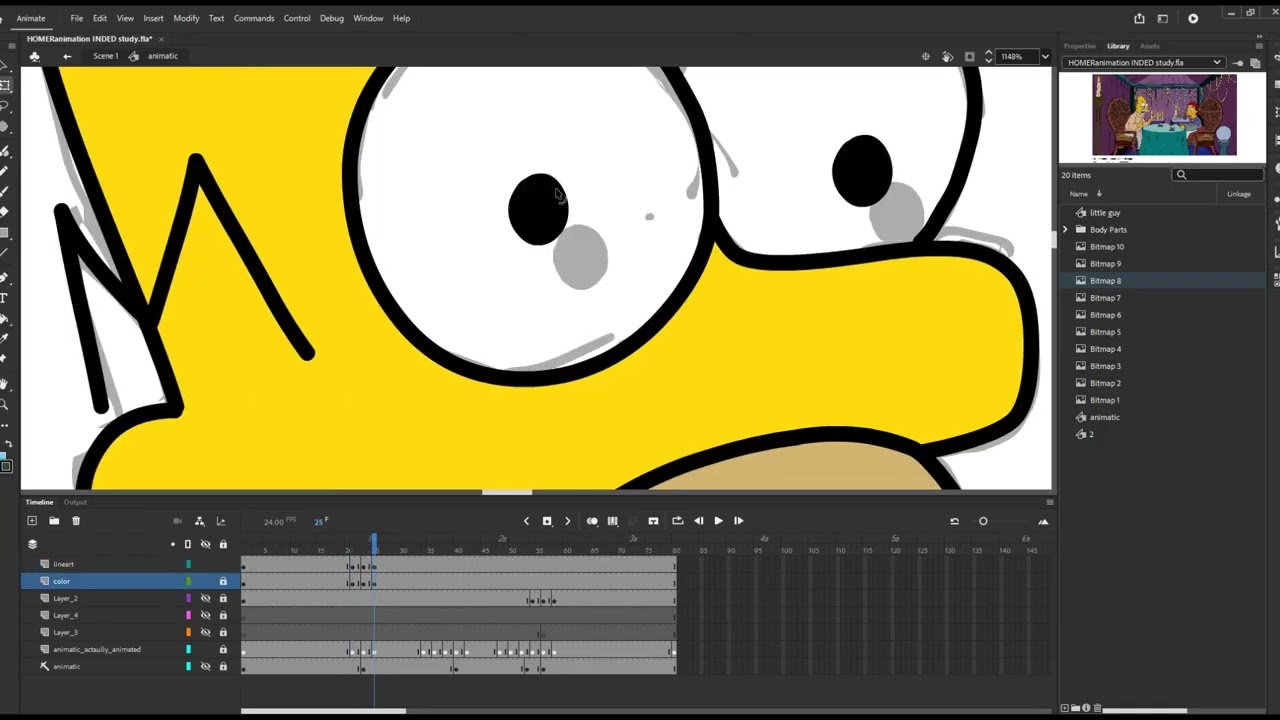Pin the current library

1237,63
